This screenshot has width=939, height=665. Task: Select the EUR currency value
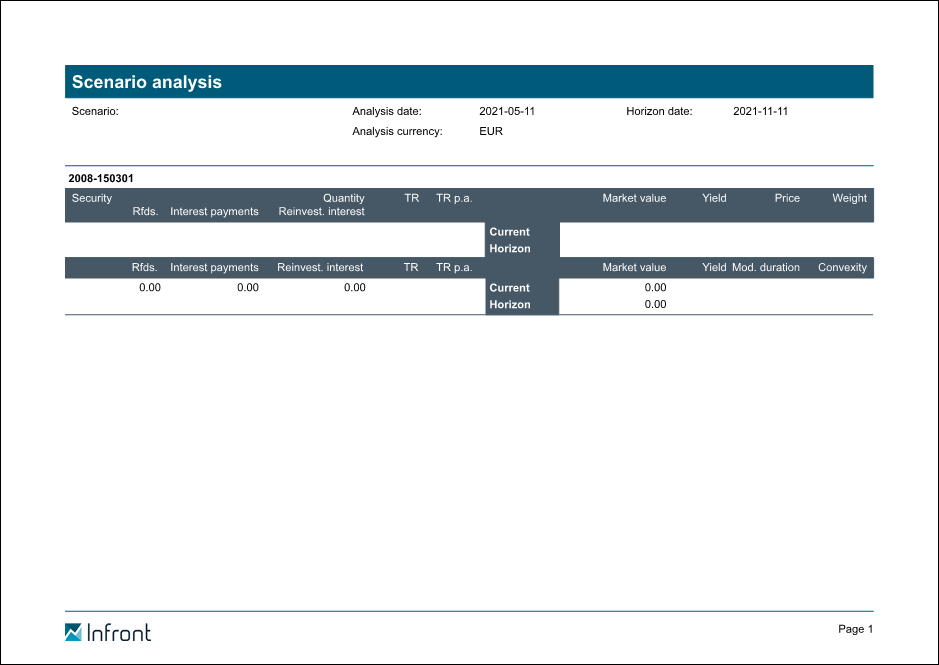(491, 131)
